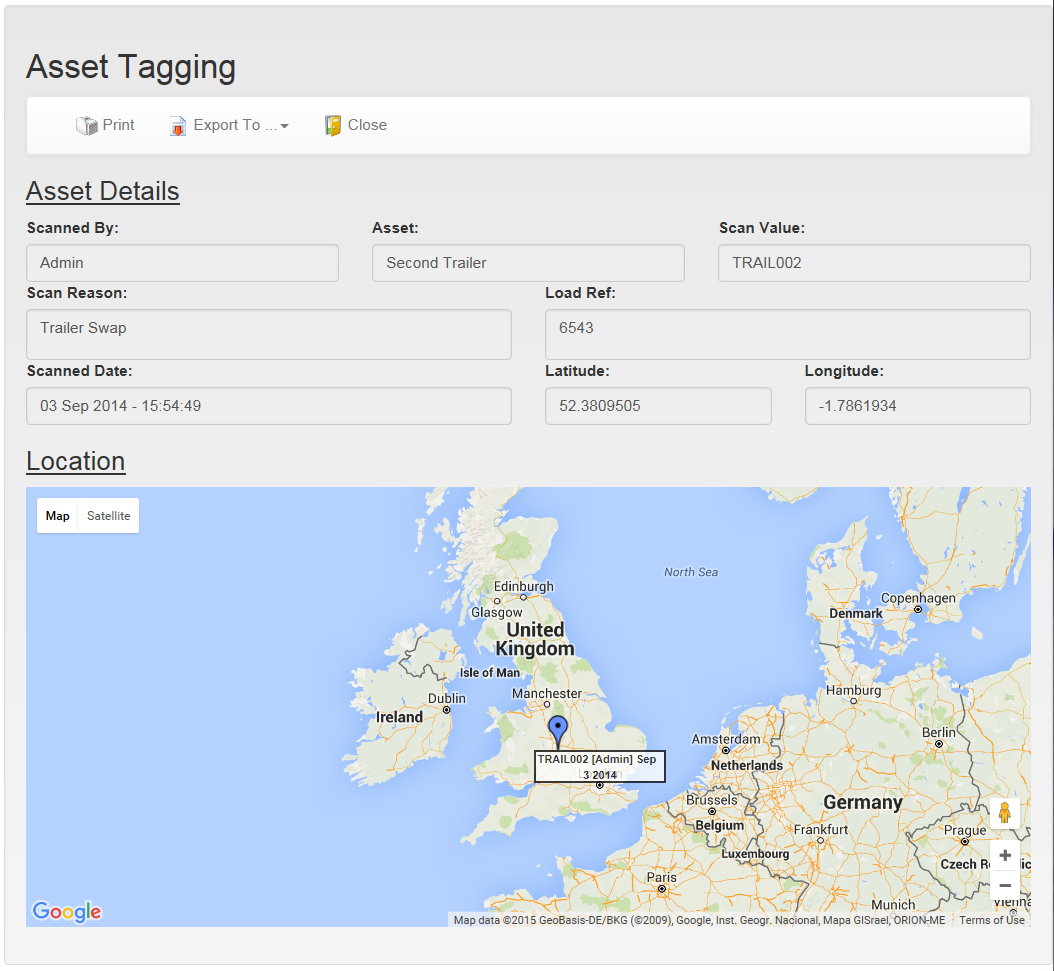Click the Close button label

tap(367, 125)
